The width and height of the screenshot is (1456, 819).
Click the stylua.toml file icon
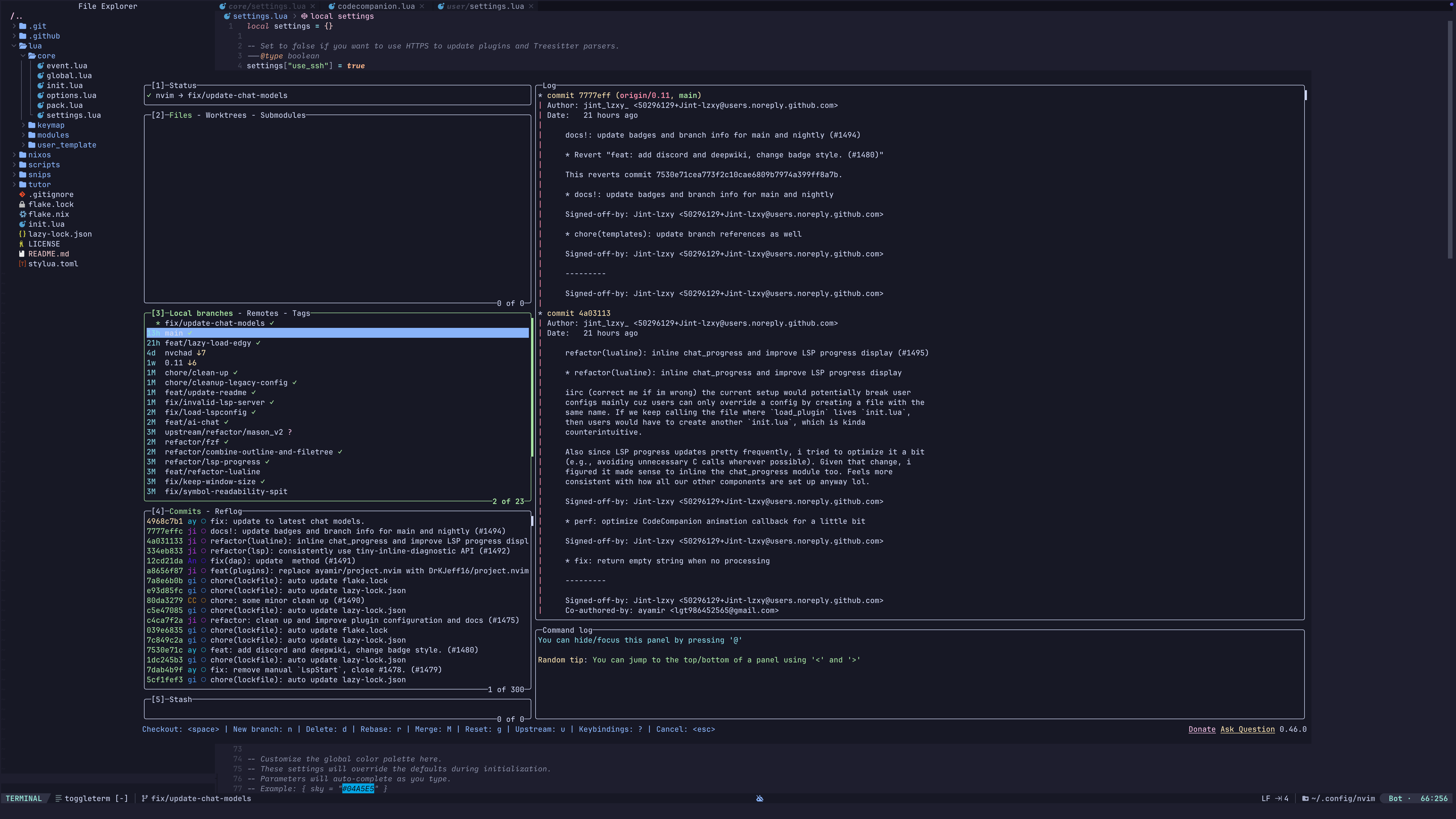[x=22, y=264]
